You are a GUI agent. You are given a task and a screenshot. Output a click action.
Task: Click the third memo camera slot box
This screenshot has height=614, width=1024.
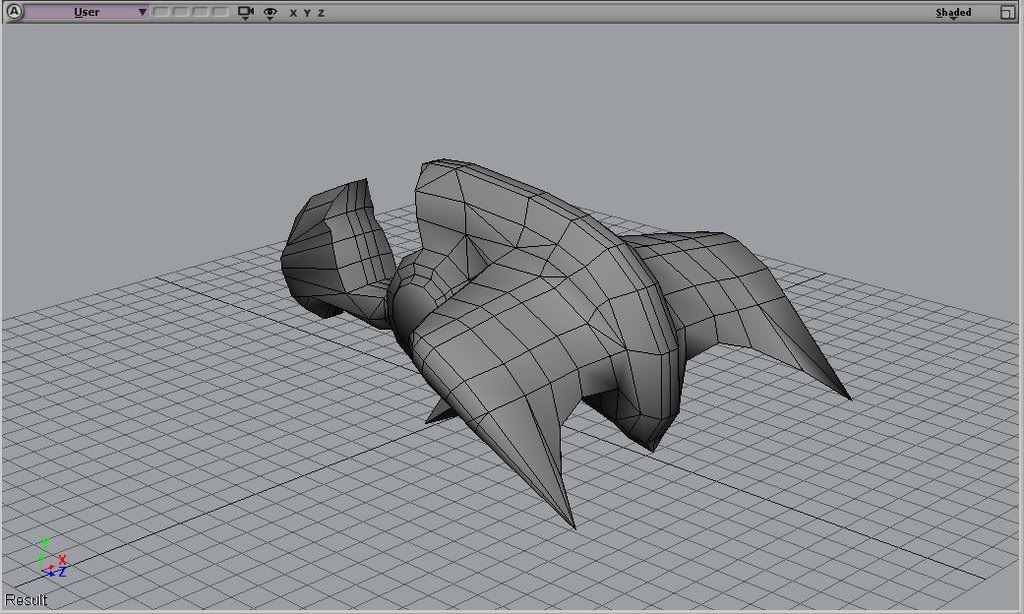[200, 12]
